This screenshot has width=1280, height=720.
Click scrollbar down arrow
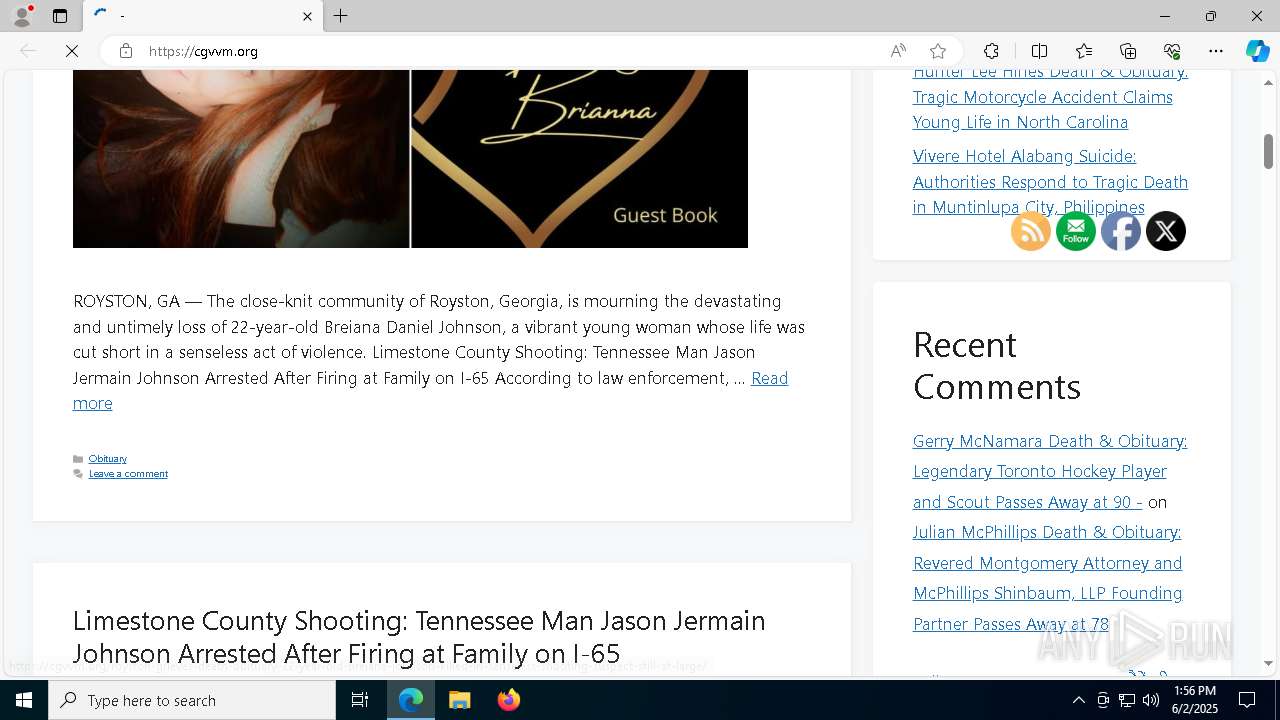coord(1268,663)
